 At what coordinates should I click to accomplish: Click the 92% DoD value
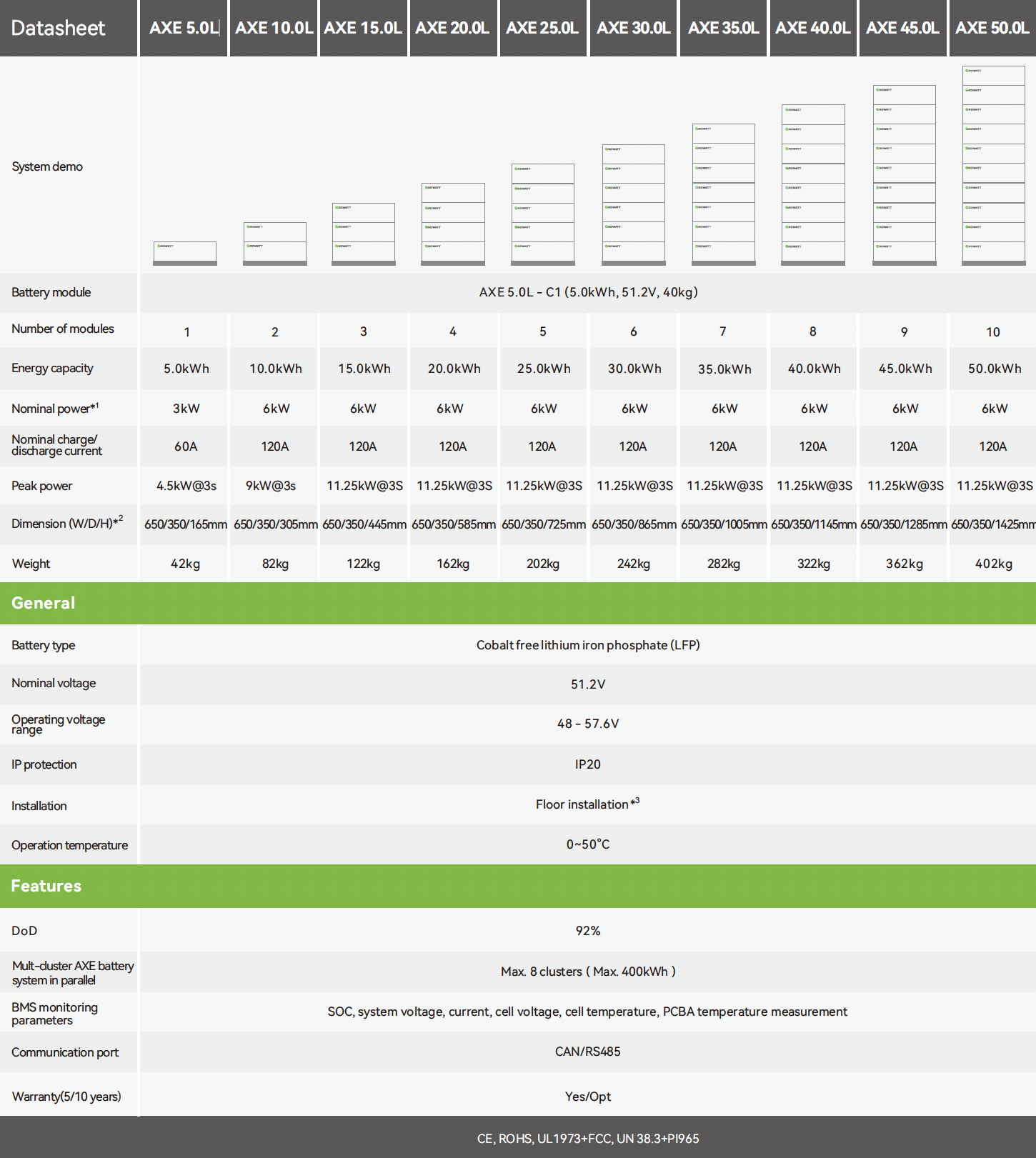[588, 931]
